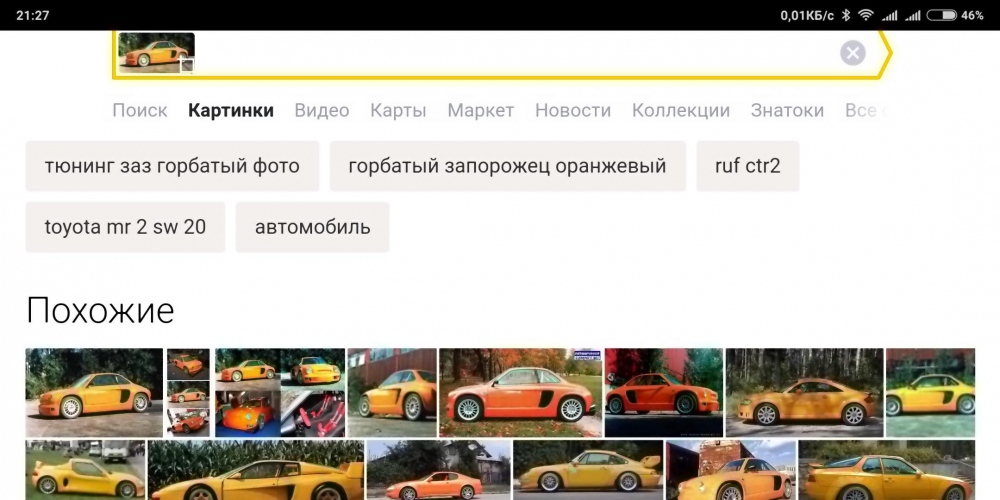Open small orange coupe by house image

(438, 470)
